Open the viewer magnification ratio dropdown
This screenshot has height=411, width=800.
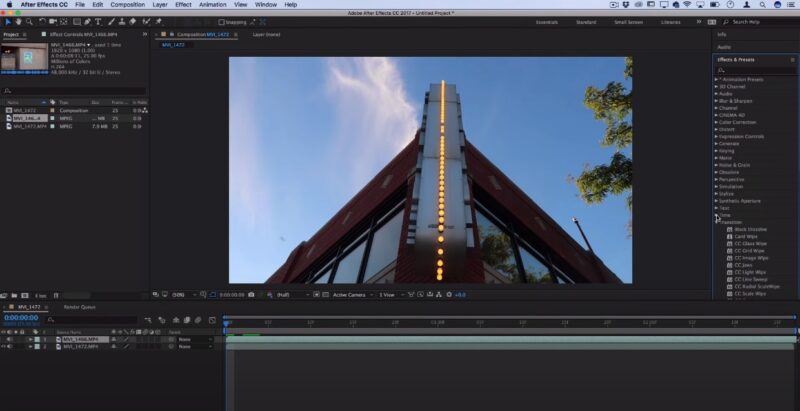coord(184,295)
